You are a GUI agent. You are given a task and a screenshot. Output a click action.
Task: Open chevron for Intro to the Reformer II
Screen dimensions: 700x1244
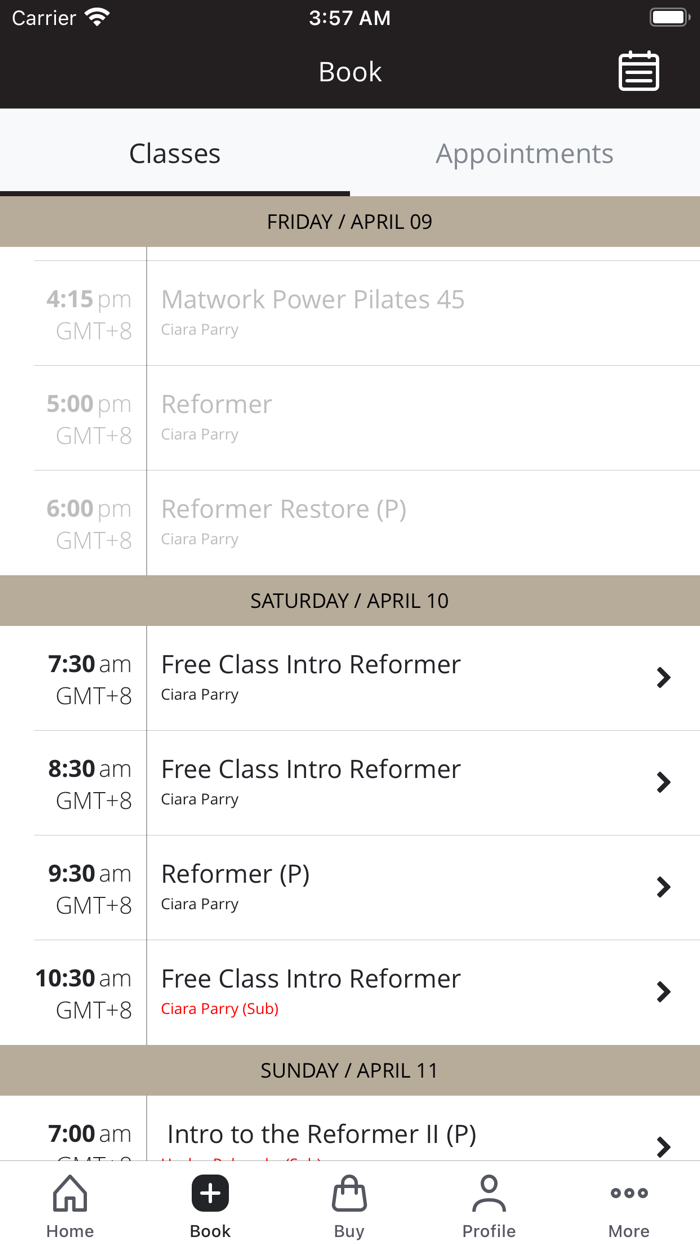coord(663,1146)
